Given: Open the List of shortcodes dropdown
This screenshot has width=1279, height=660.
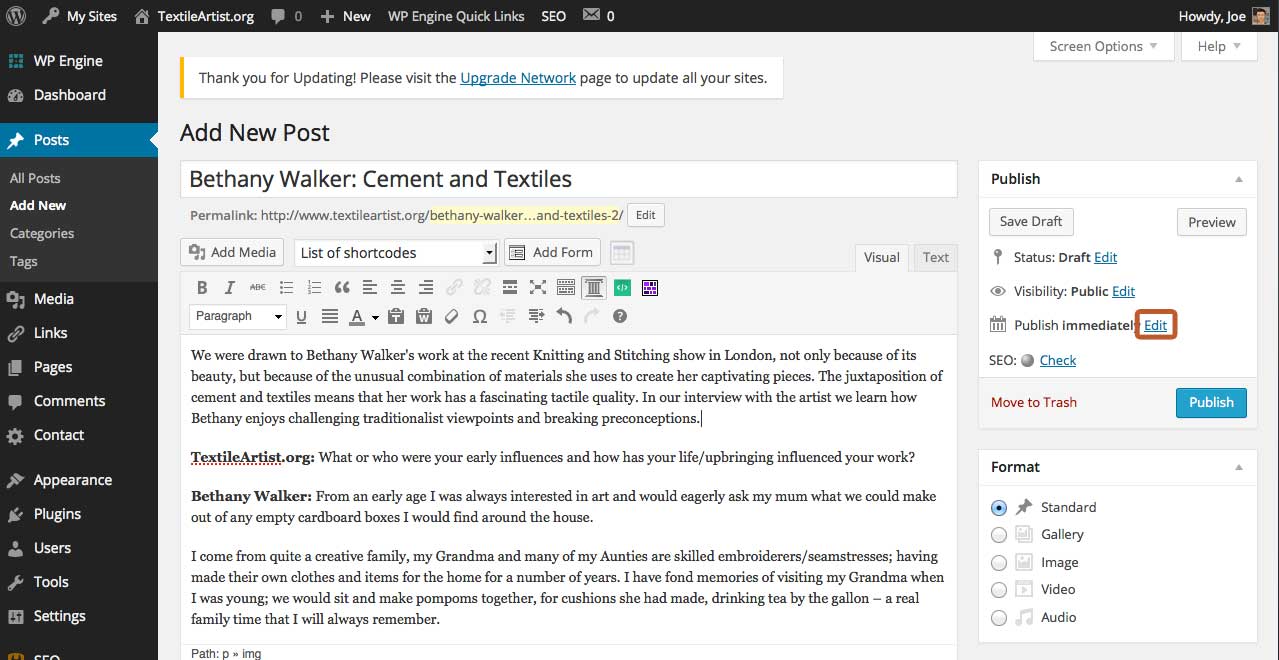Looking at the screenshot, I should 396,253.
